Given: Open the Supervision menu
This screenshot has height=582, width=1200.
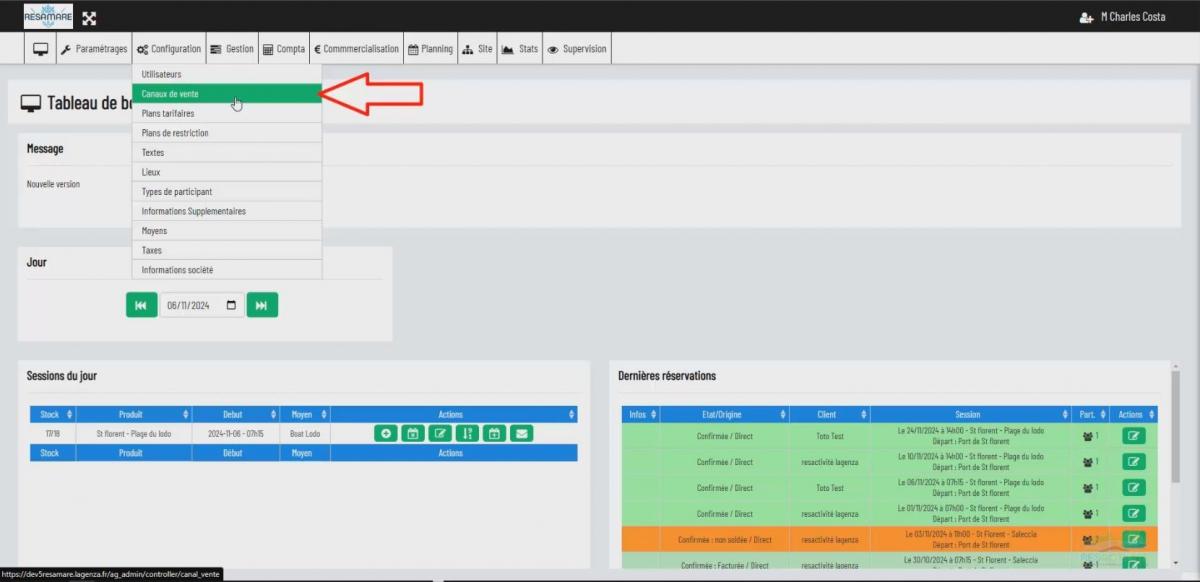Looking at the screenshot, I should [x=577, y=49].
